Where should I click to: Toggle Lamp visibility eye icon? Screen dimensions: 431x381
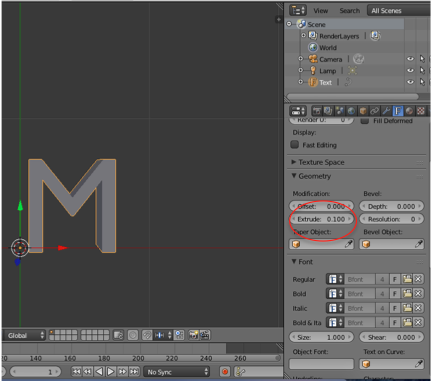pos(410,70)
